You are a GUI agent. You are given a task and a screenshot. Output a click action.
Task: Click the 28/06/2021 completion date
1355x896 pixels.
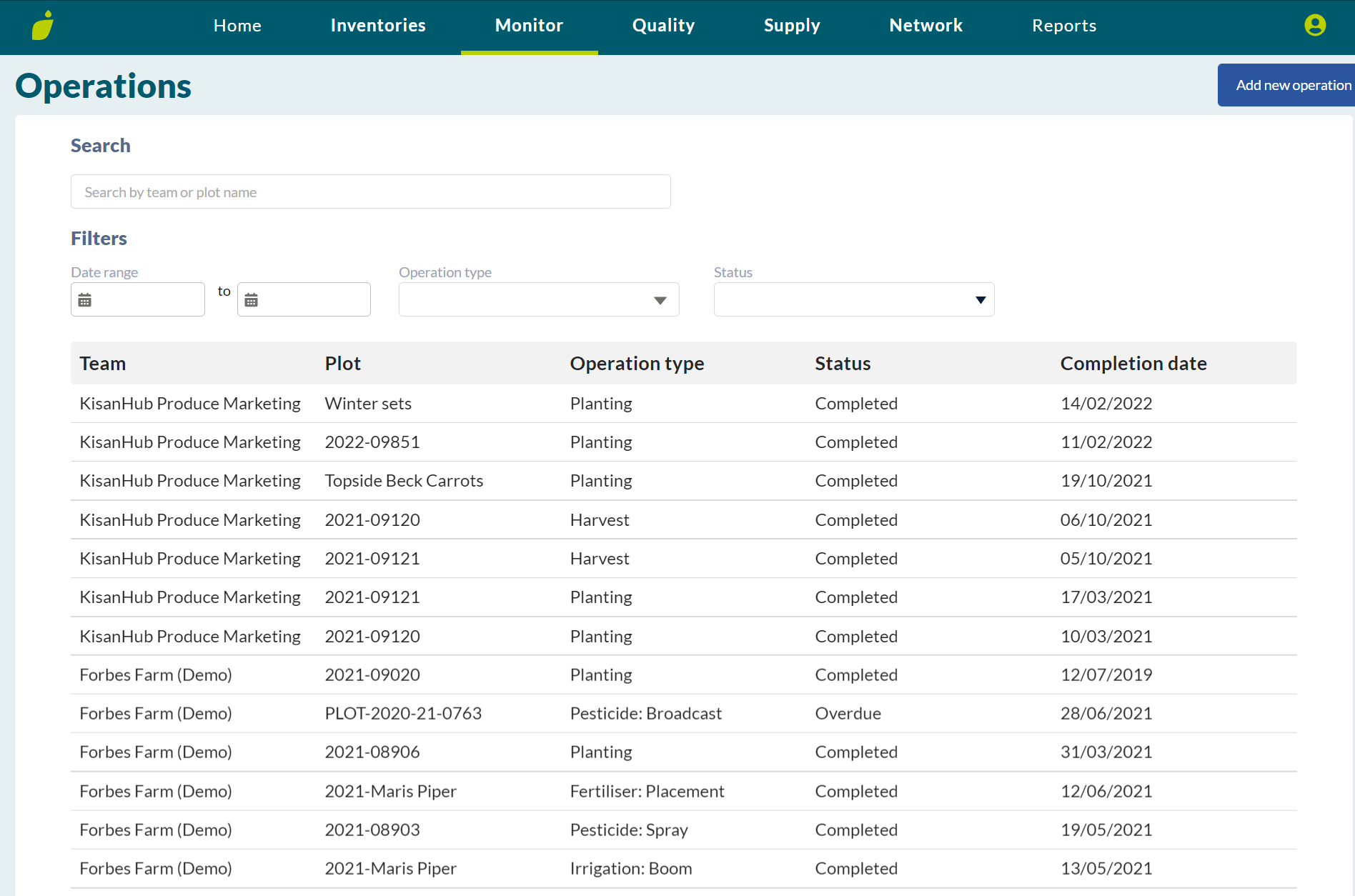pos(1106,714)
